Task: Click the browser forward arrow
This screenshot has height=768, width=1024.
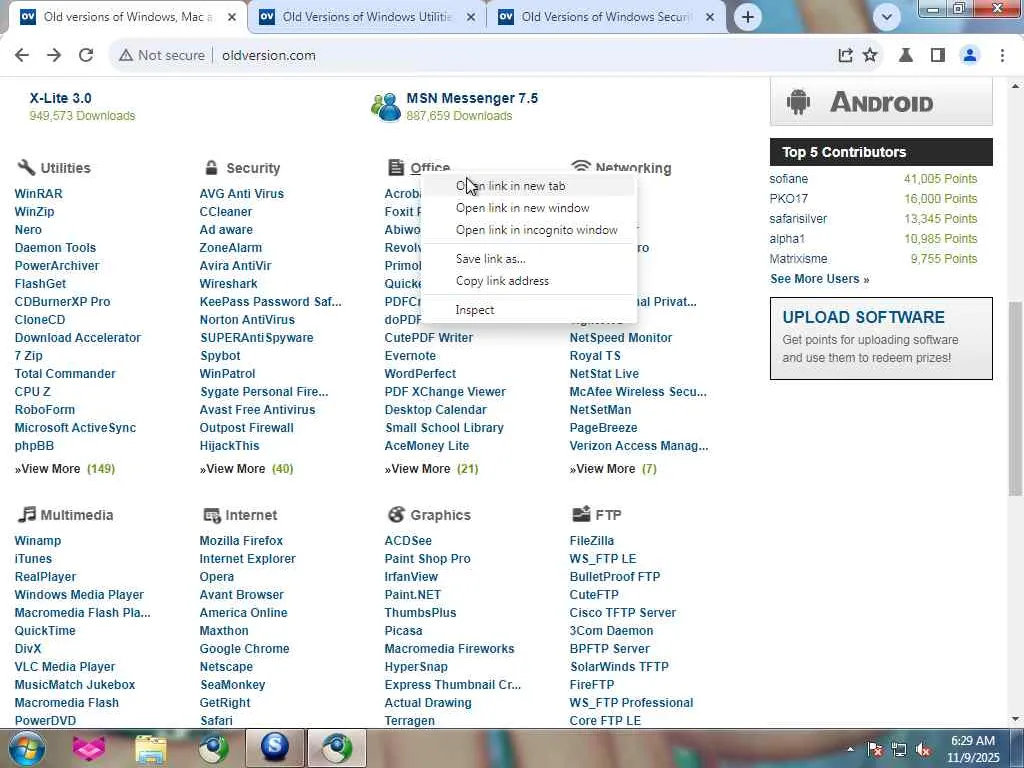Action: coord(54,56)
